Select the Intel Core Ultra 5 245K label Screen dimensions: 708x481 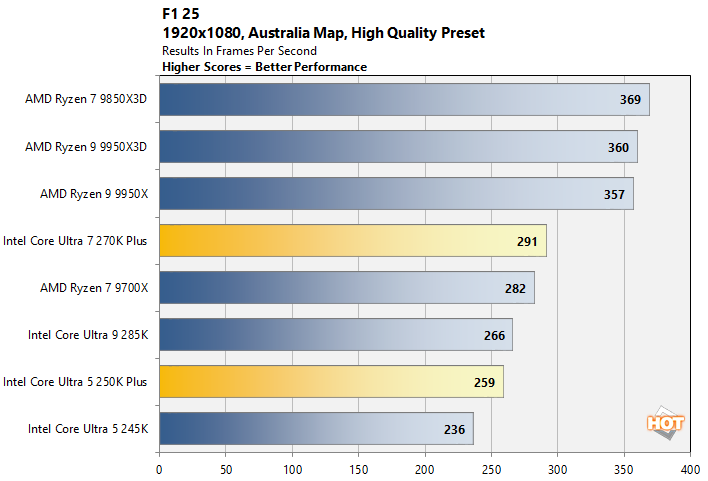click(x=88, y=429)
